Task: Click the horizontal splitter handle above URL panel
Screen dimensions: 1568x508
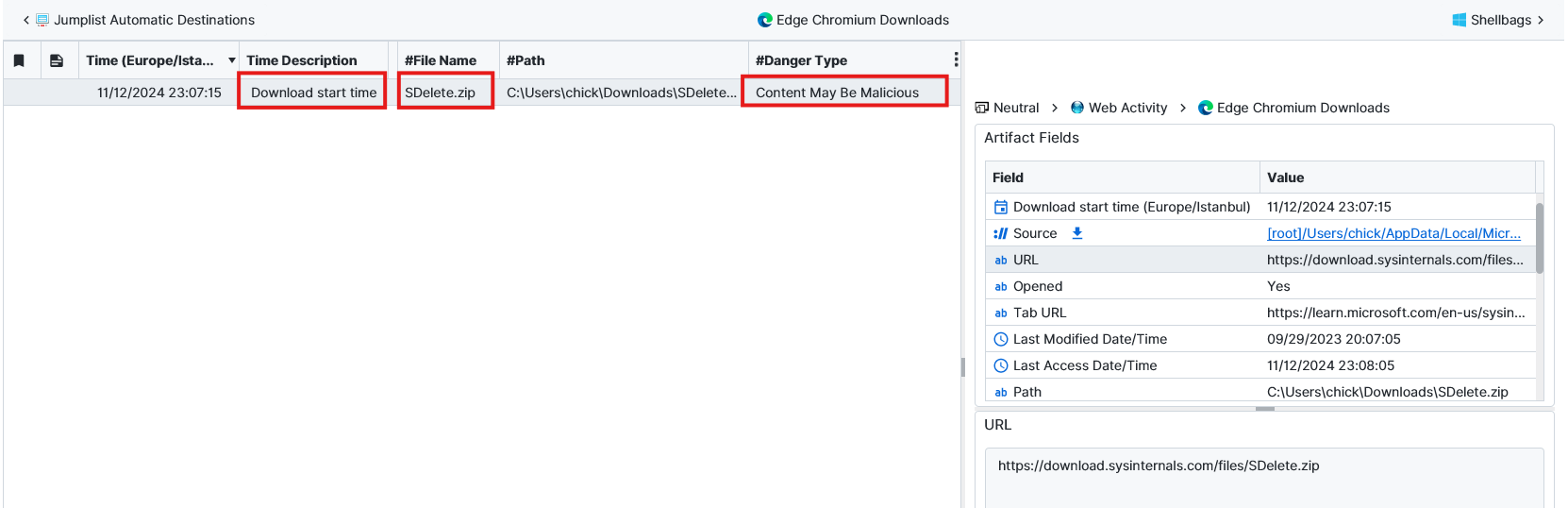Action: click(x=1264, y=409)
